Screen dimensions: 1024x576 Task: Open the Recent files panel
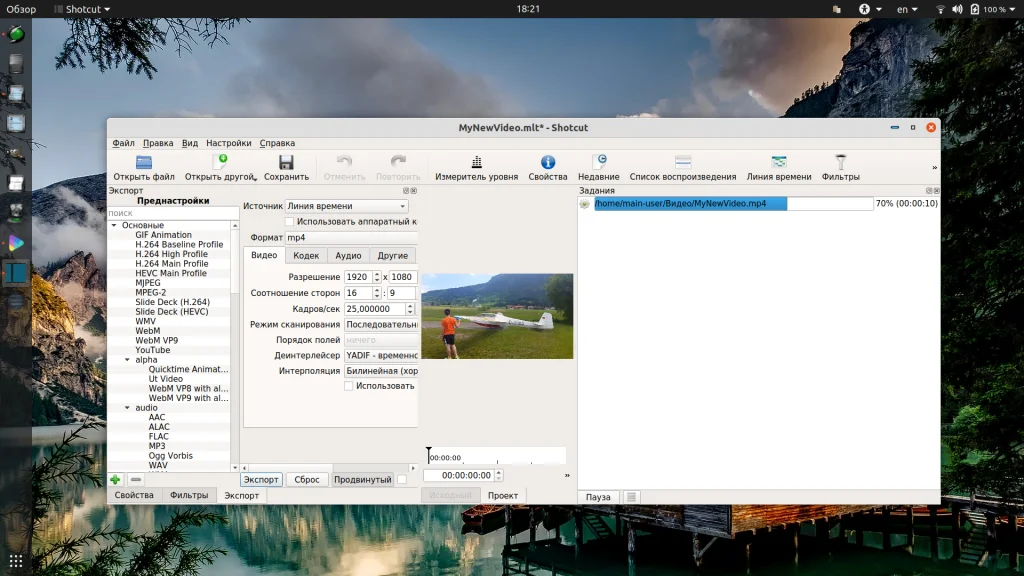point(598,162)
